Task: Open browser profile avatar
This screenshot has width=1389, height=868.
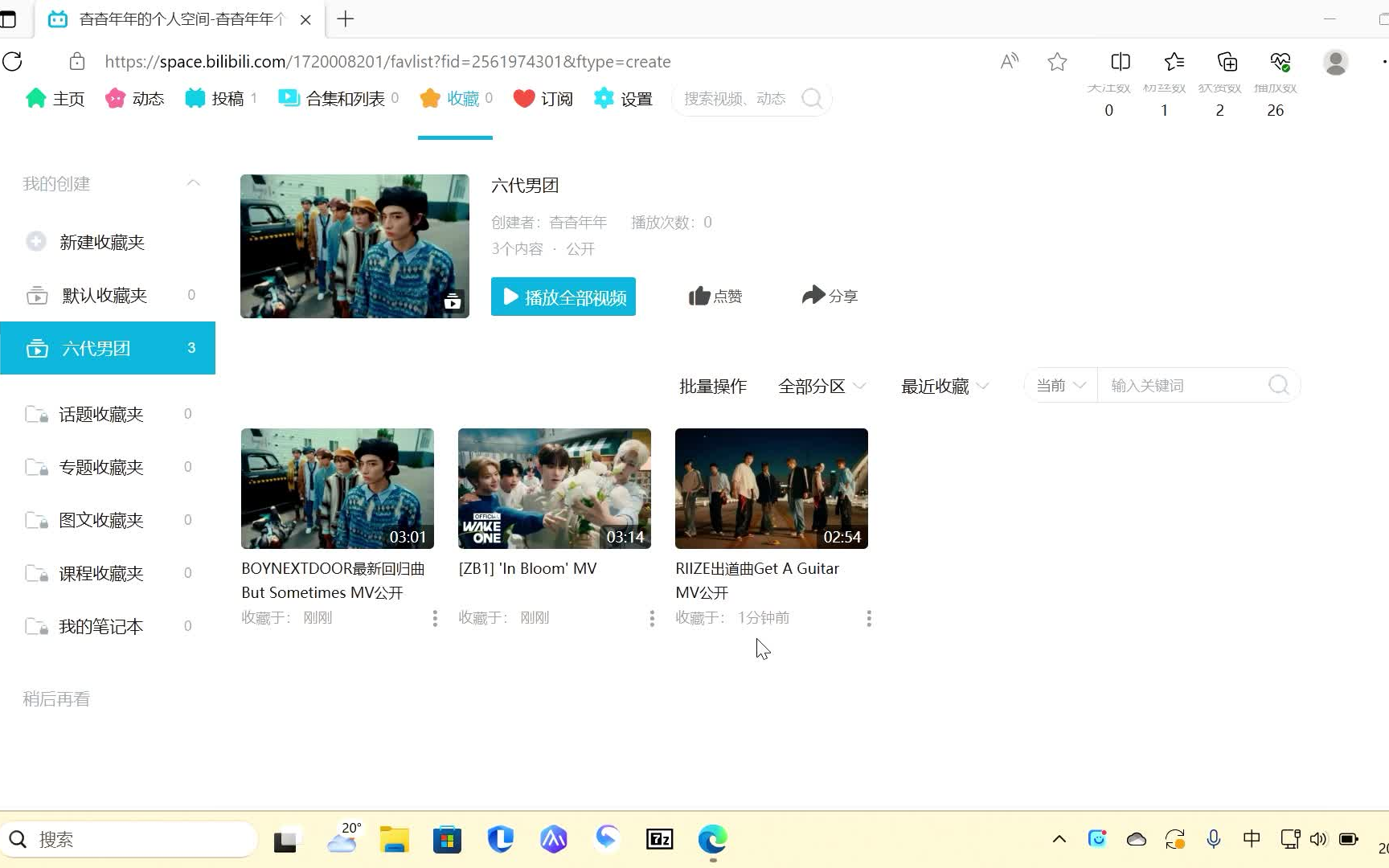Action: 1336,62
